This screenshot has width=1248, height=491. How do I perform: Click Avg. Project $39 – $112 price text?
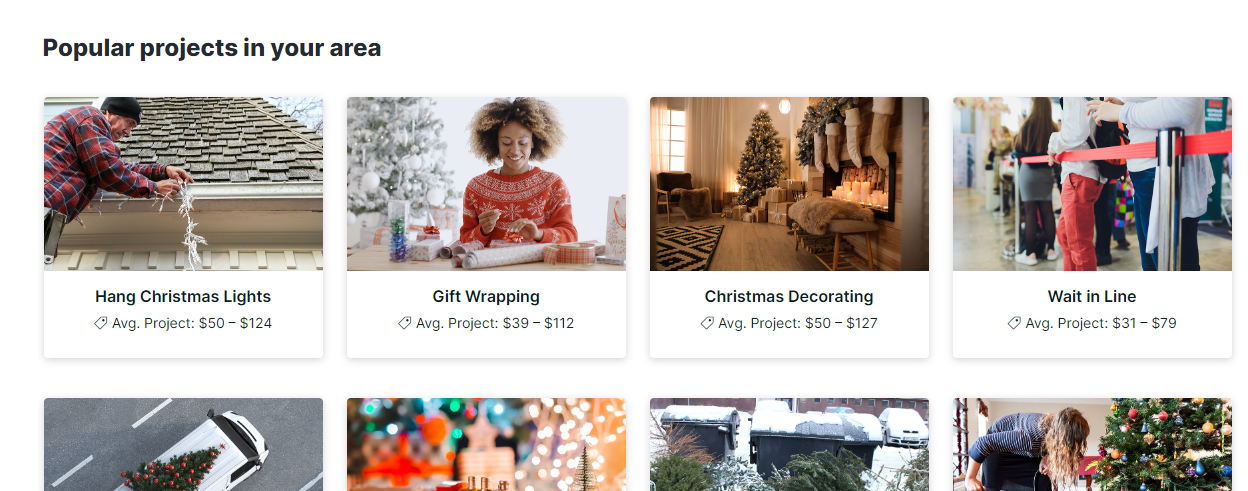[495, 324]
